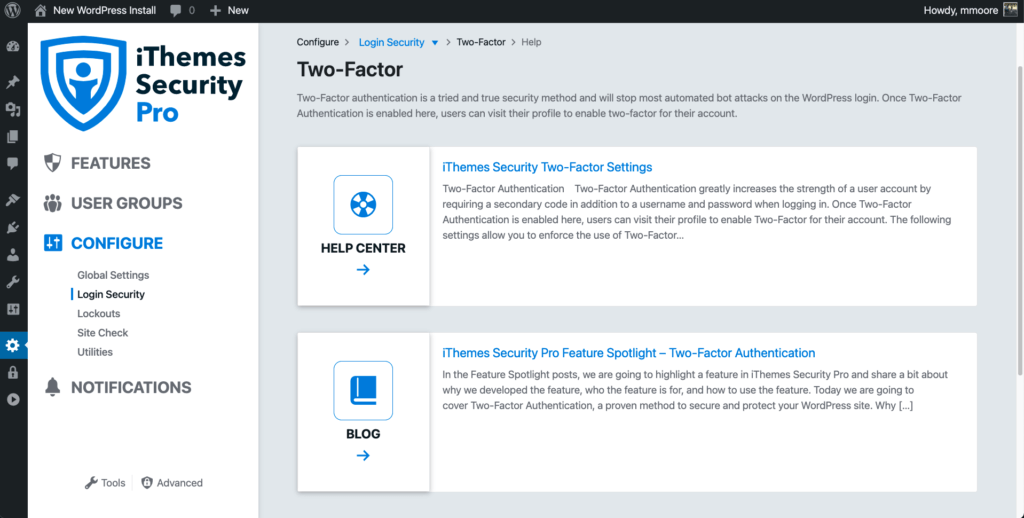
Task: Click the Advanced link at sidebar bottom
Action: pyautogui.click(x=179, y=483)
